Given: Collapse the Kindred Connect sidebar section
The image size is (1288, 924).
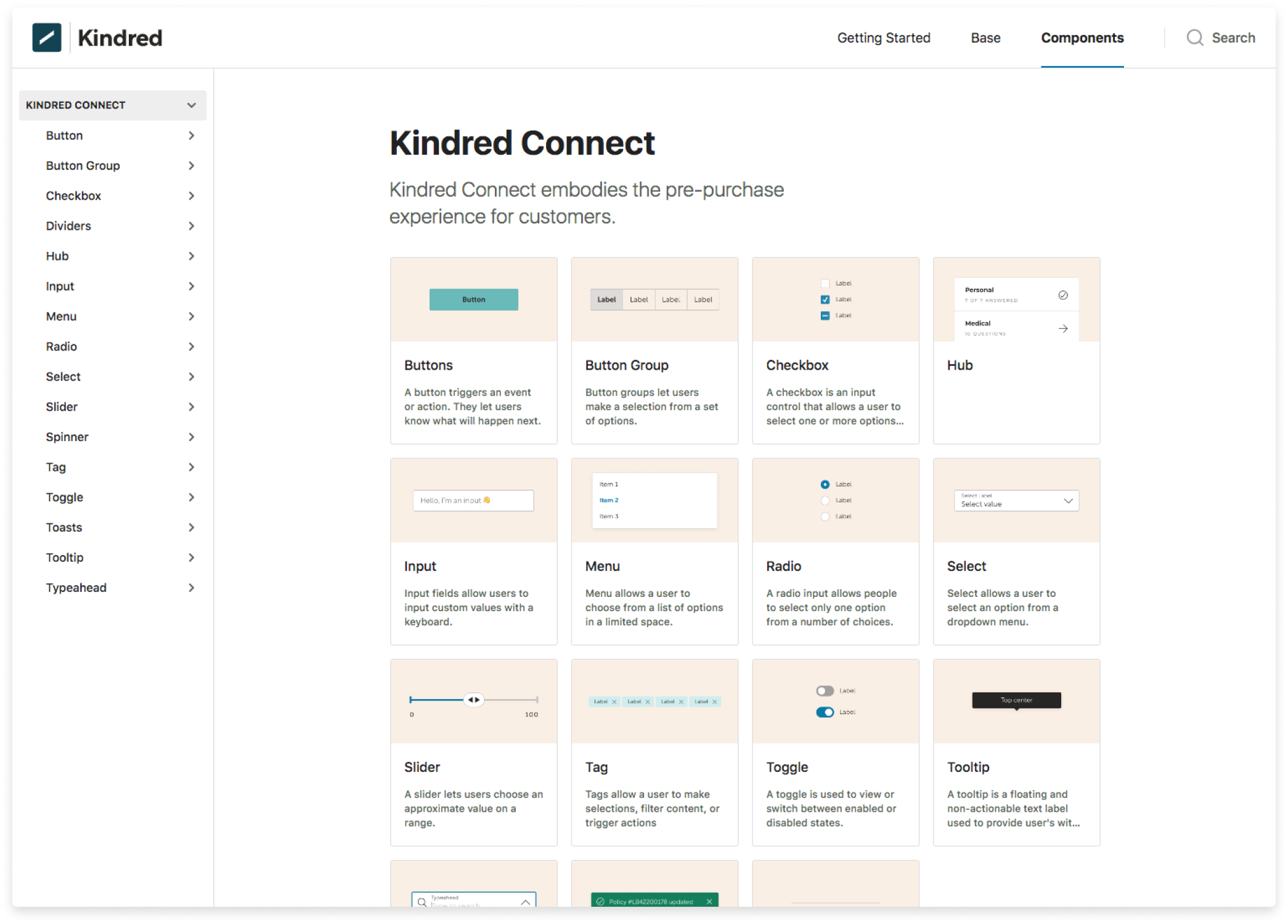Looking at the screenshot, I should click(191, 105).
